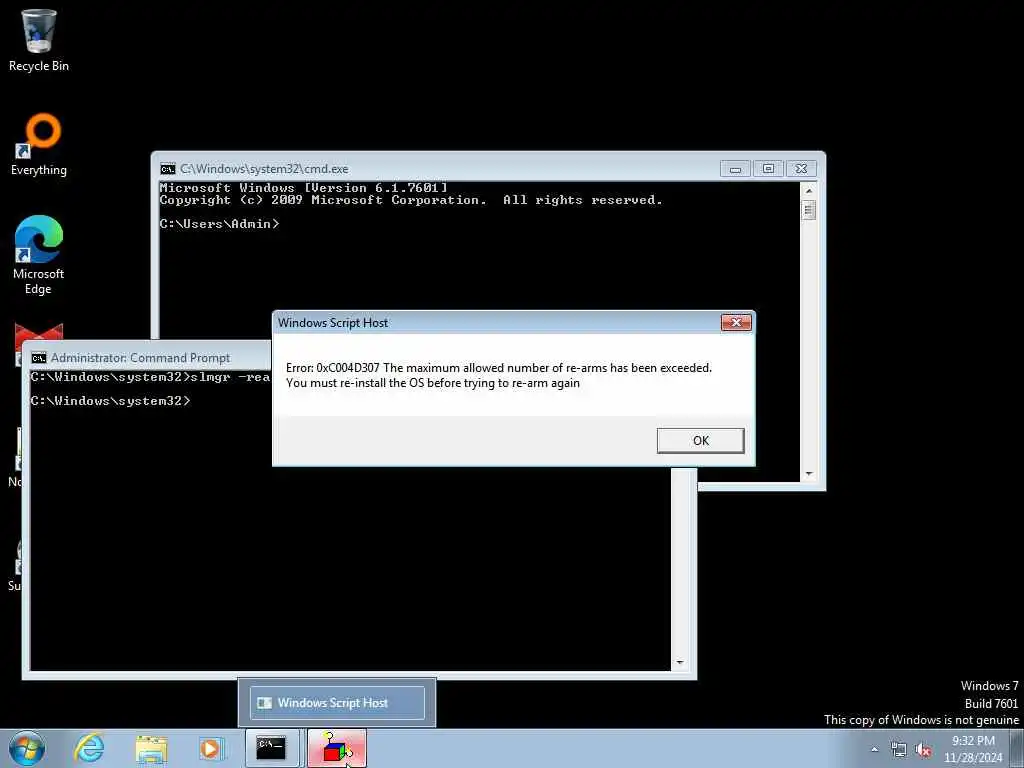Close the C:\Windows\system32\cmd.exe window
The height and width of the screenshot is (768, 1024).
coord(801,169)
